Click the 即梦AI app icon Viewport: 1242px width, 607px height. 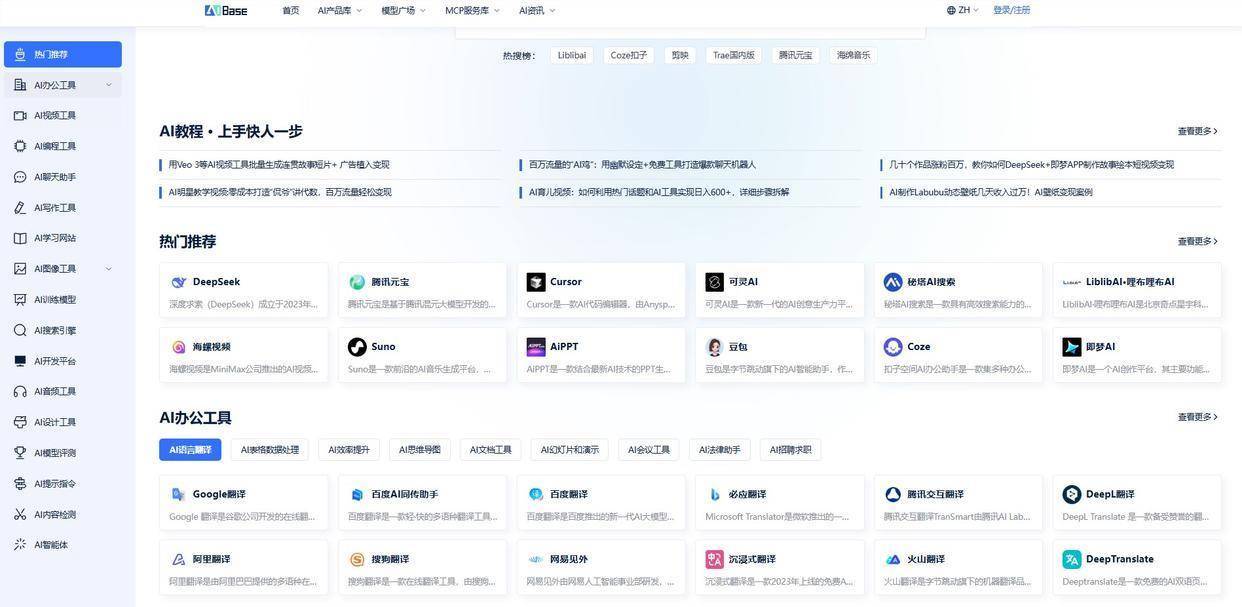(1072, 347)
